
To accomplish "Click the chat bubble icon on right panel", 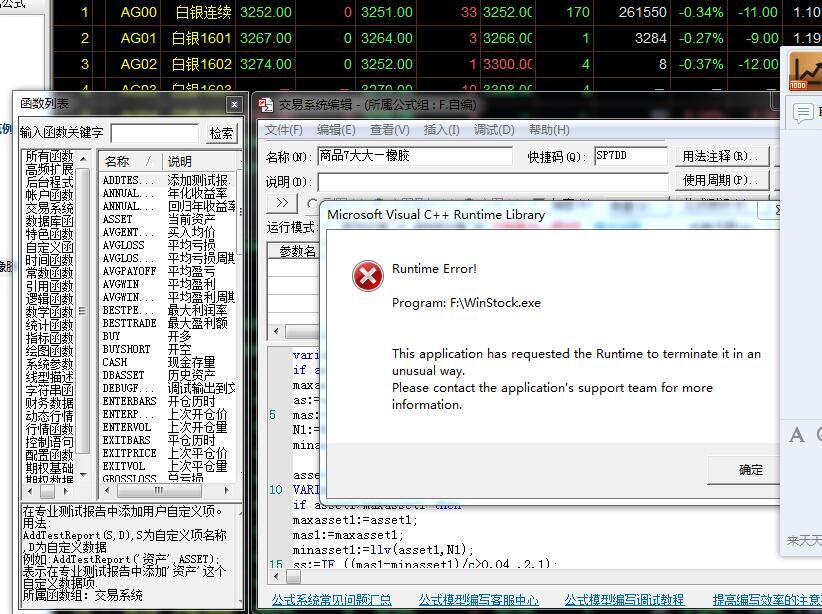I will pos(802,113).
